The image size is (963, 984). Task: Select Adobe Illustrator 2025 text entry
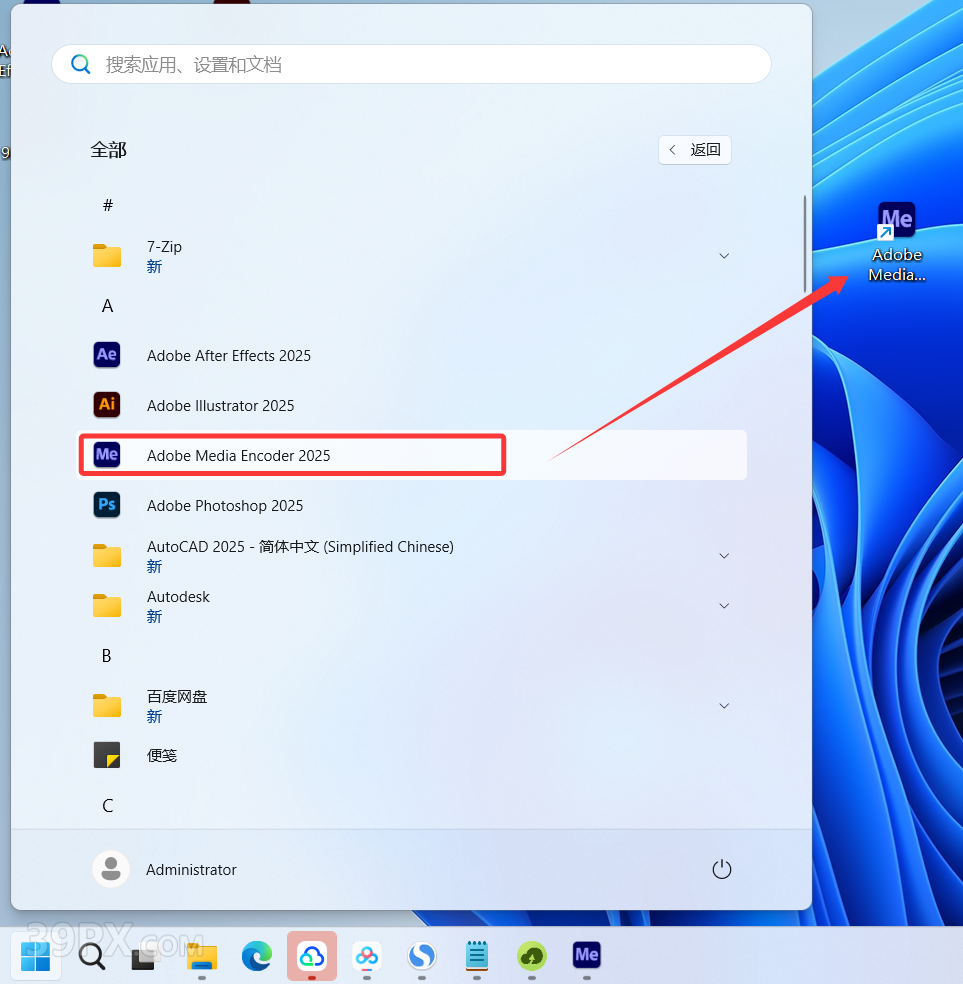pyautogui.click(x=220, y=406)
